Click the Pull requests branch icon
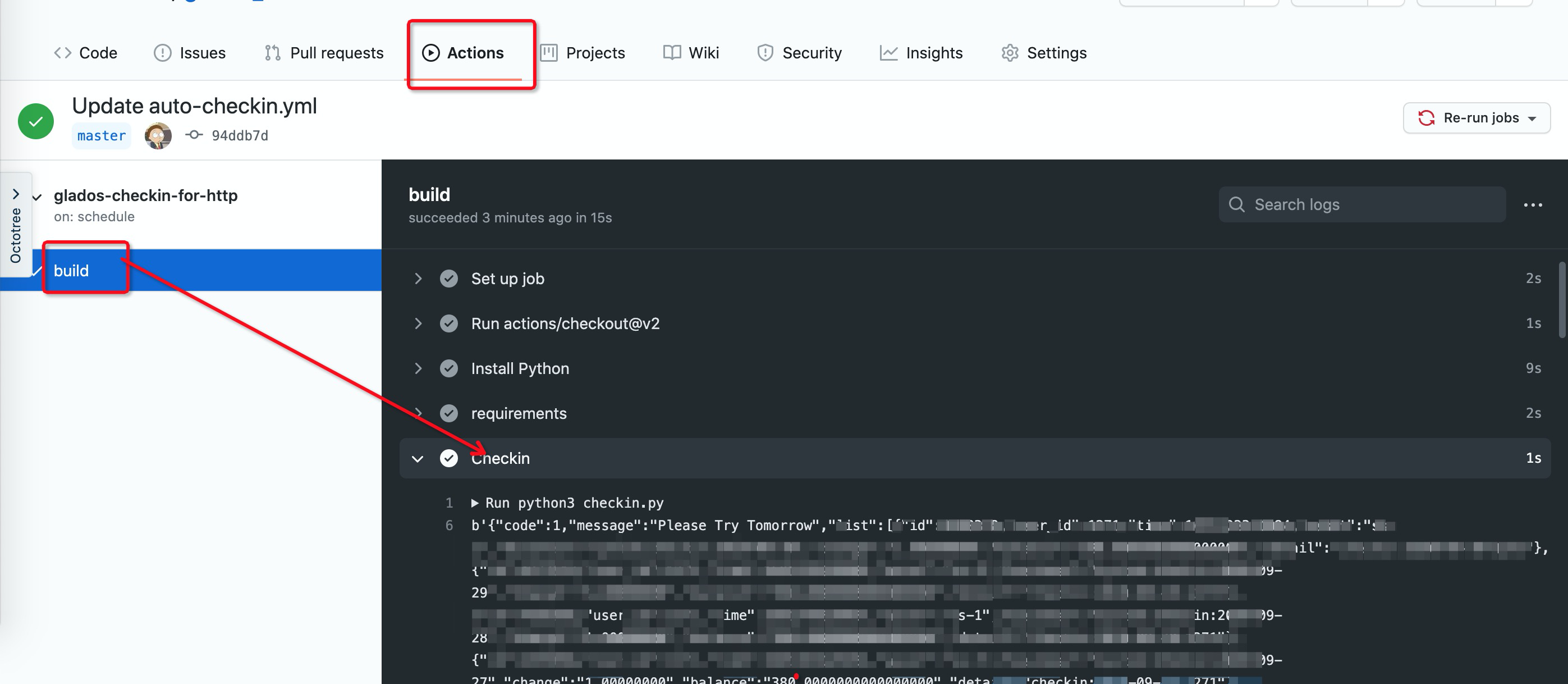 [273, 53]
